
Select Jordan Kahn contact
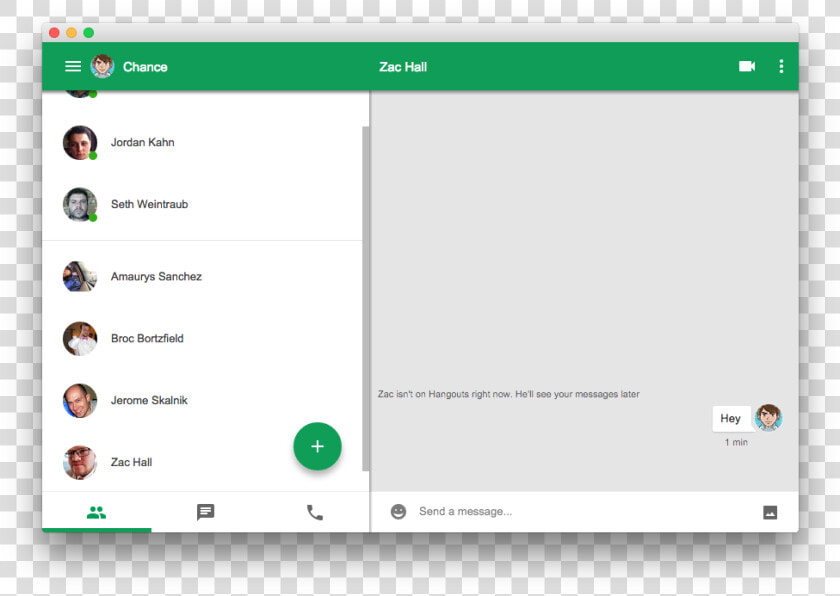[x=202, y=142]
